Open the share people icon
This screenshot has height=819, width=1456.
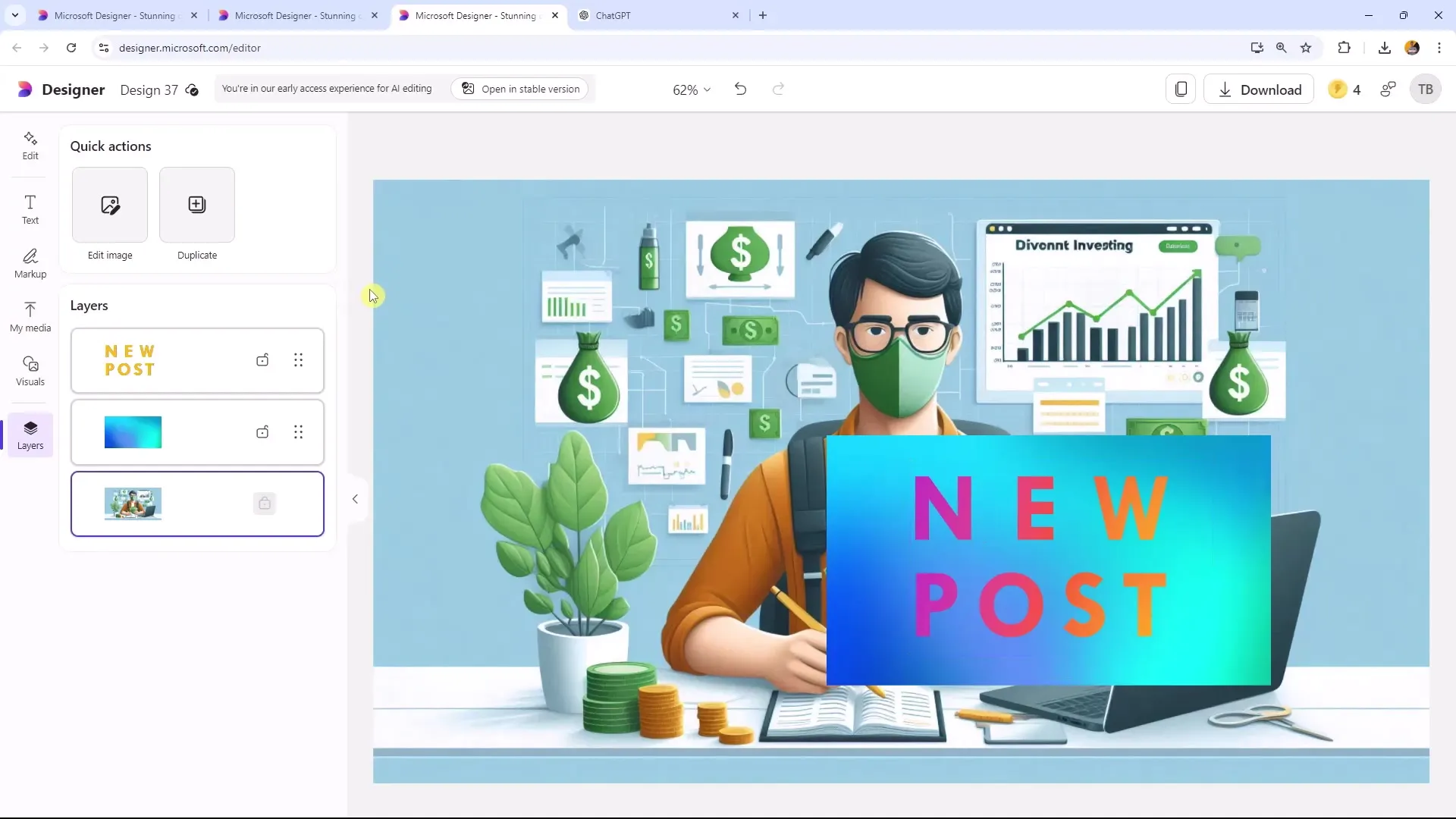[1388, 89]
